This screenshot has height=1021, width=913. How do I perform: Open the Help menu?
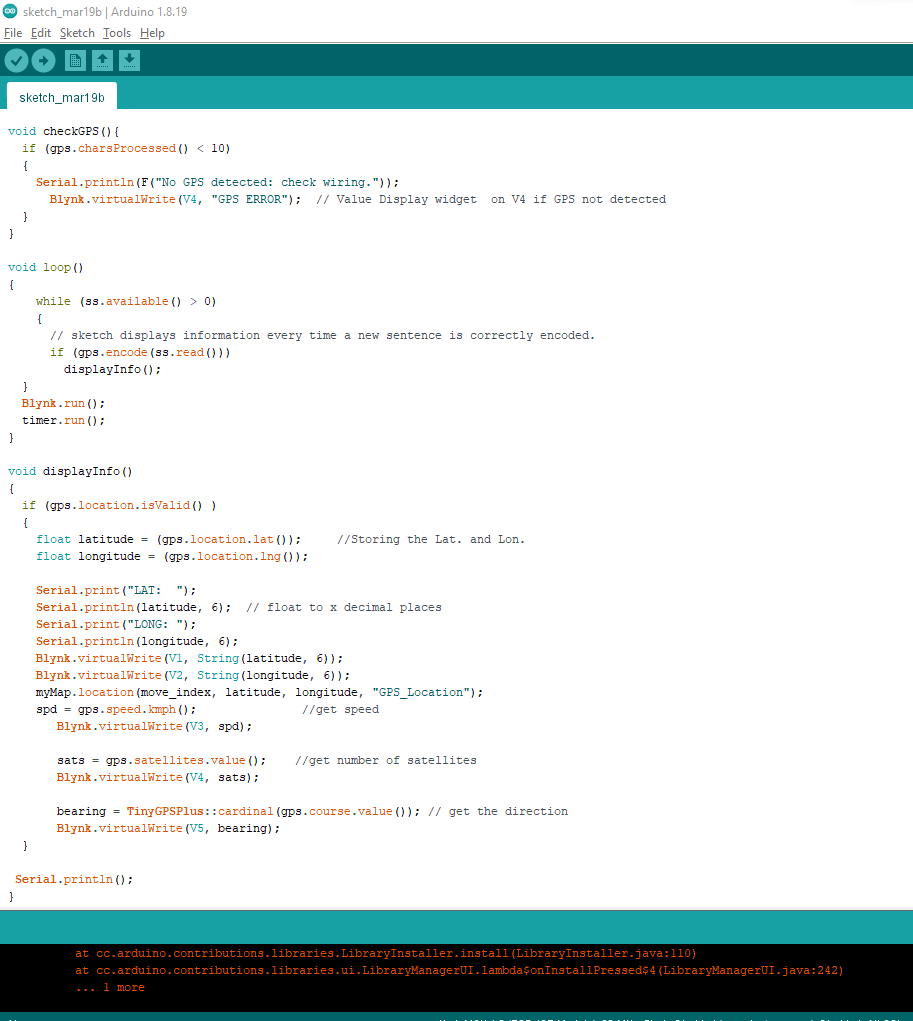pos(152,33)
